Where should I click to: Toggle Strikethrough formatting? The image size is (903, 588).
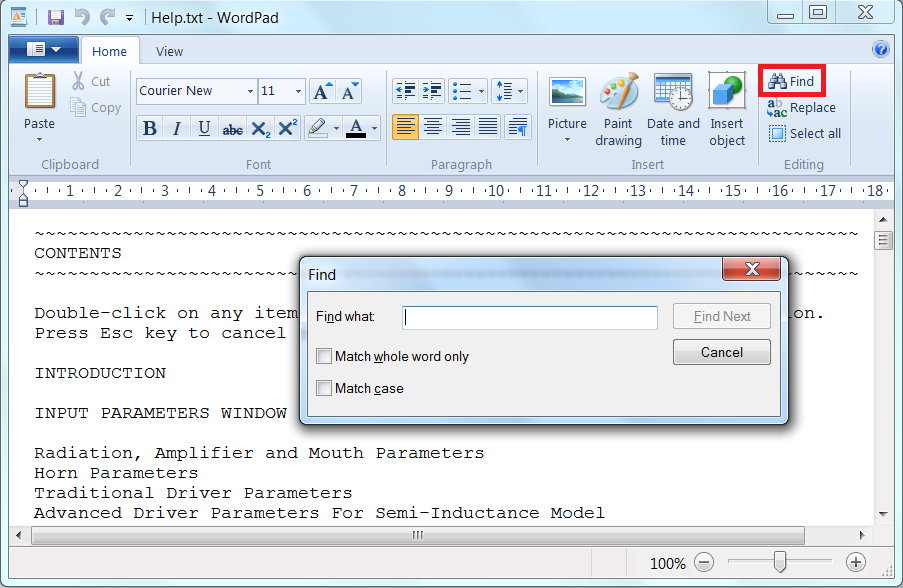(232, 128)
